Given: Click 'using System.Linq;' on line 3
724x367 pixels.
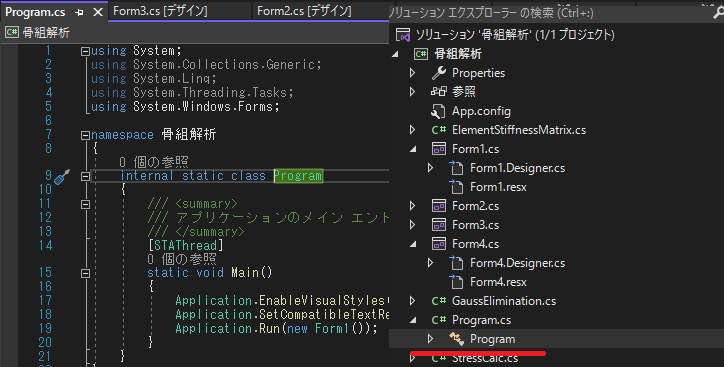Looking at the screenshot, I should pyautogui.click(x=154, y=78).
